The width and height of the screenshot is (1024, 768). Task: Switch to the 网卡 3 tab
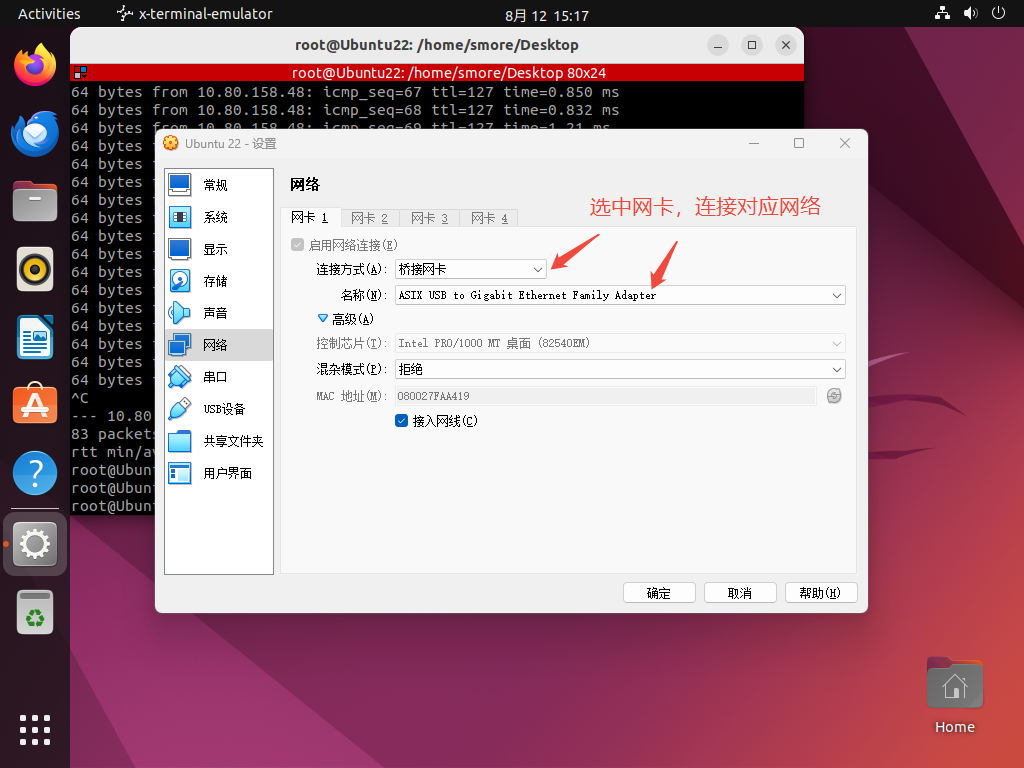430,218
